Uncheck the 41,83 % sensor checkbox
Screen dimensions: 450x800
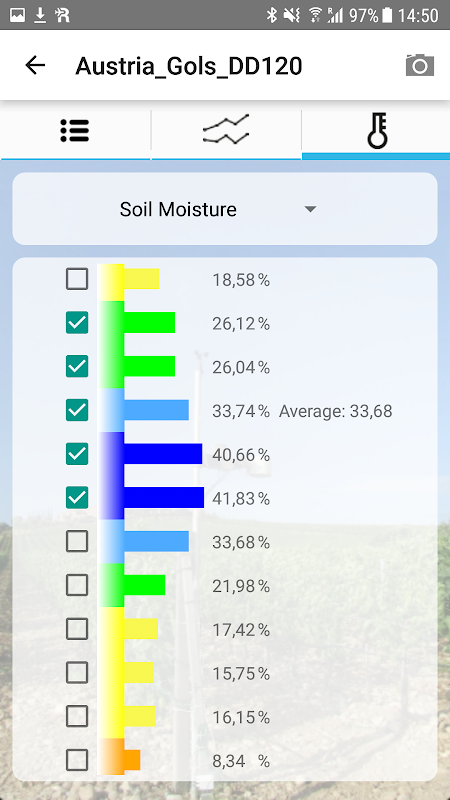(77, 497)
